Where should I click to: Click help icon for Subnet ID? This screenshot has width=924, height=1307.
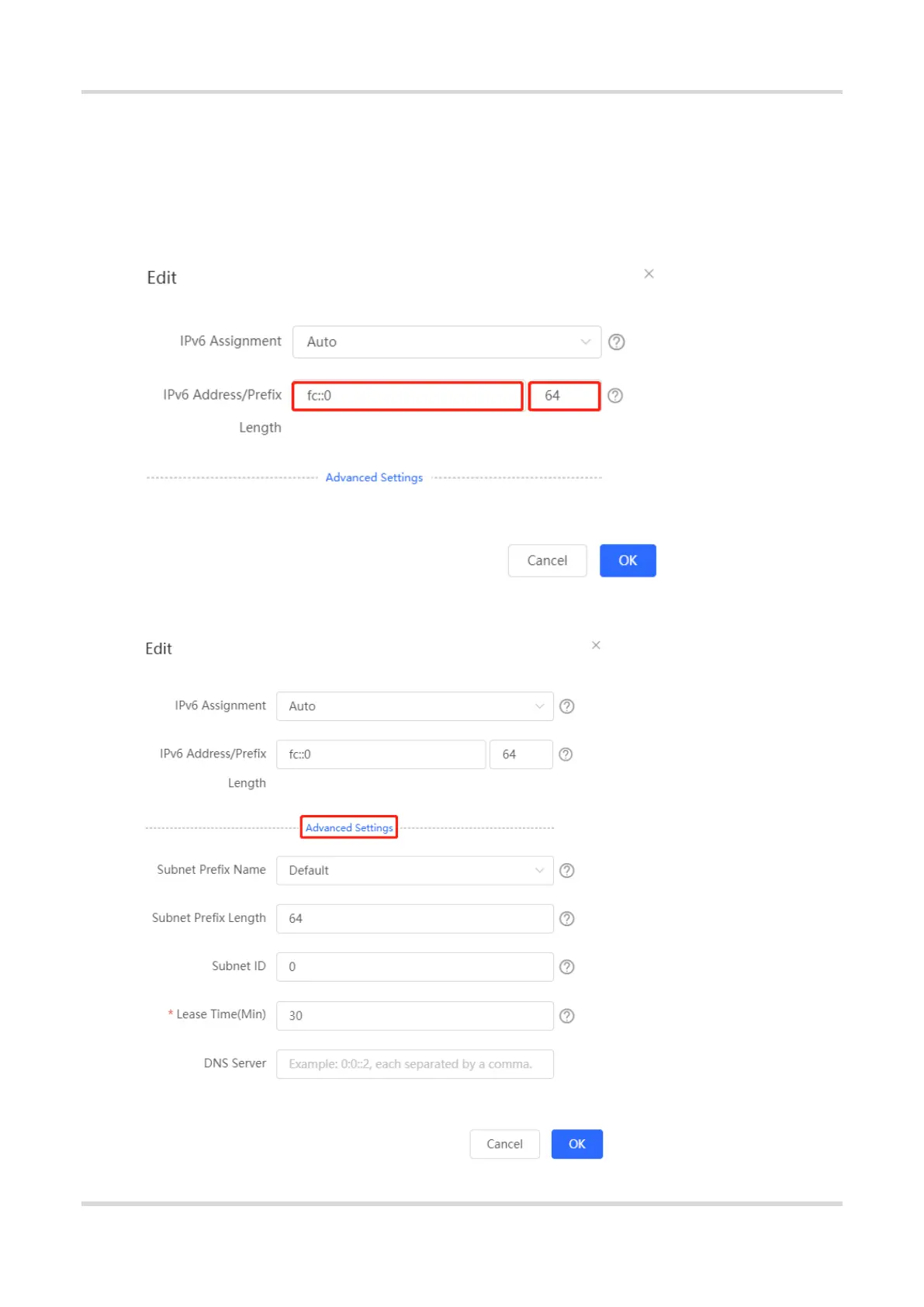click(x=567, y=967)
